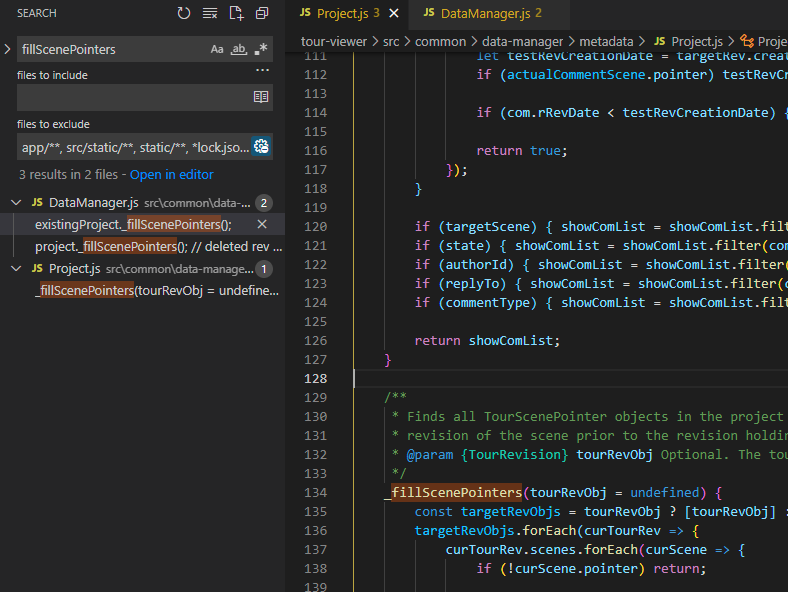Collapse DataManager.js results group
Screen dimensions: 788x592
click(16, 203)
